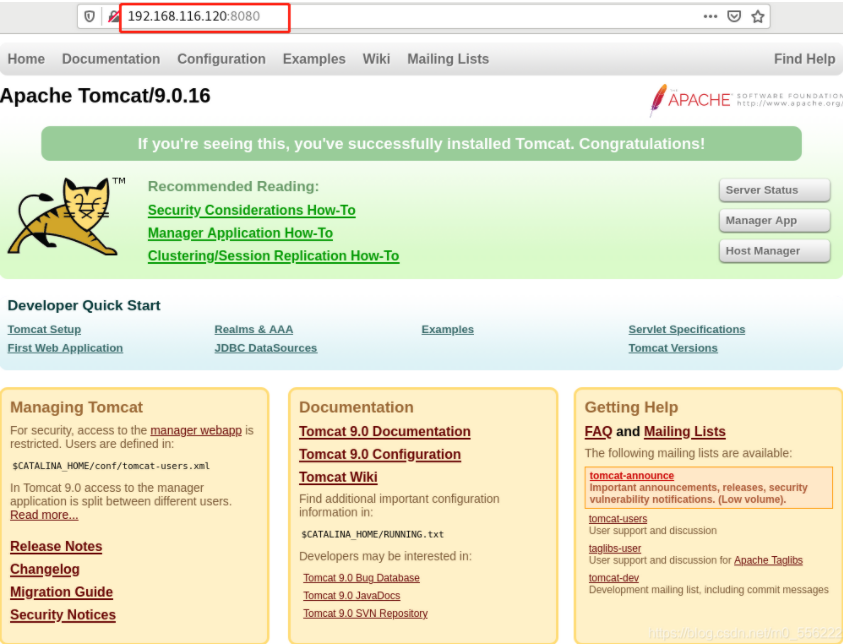Click the insecure connection lock icon
The image size is (843, 644).
click(x=113, y=16)
